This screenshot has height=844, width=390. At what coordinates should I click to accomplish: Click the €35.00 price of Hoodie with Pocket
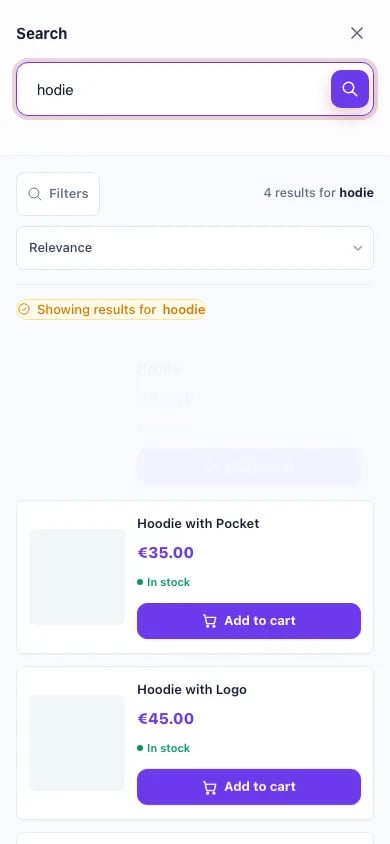click(166, 553)
